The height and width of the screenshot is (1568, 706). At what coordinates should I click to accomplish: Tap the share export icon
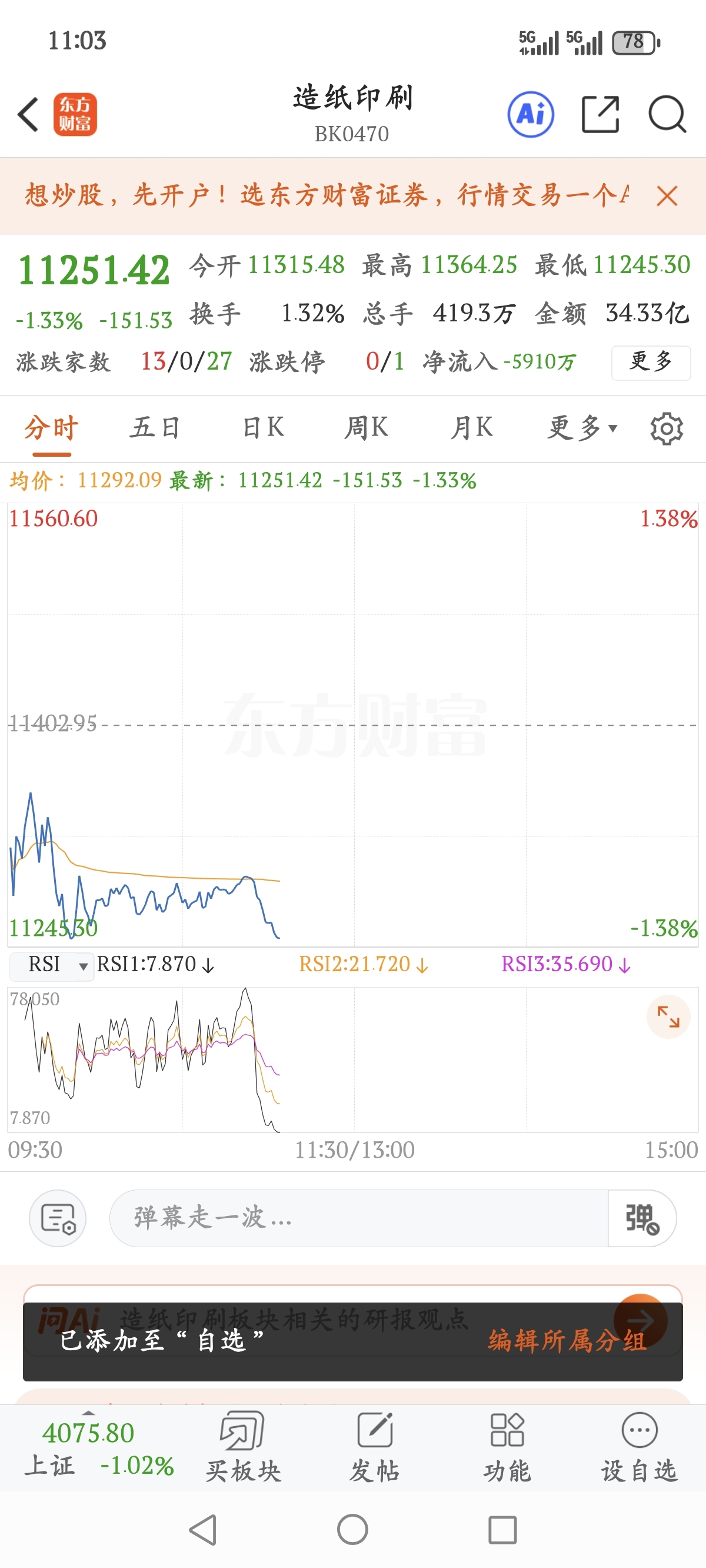click(600, 114)
